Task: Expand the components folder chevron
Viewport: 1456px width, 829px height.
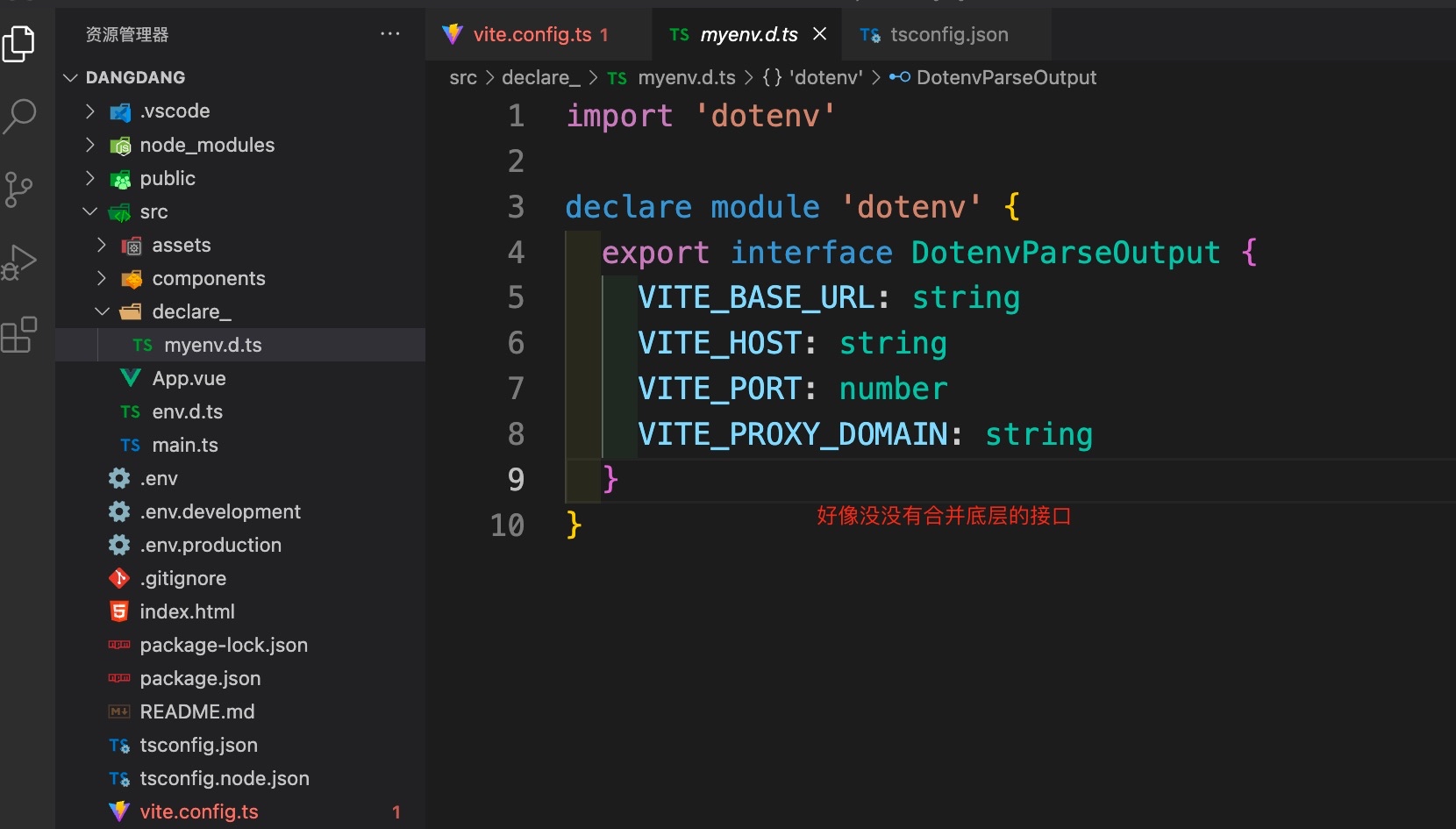Action: tap(102, 278)
